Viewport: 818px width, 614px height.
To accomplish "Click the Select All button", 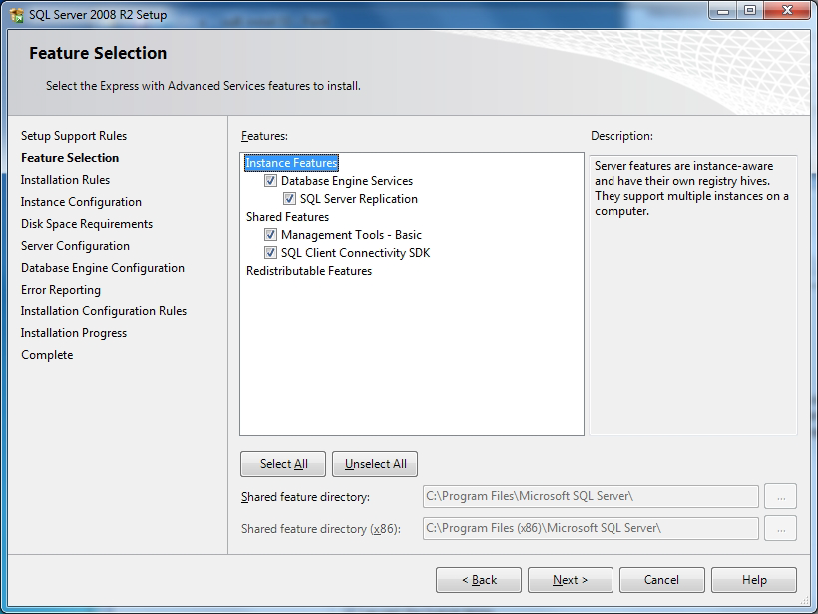I will pos(283,464).
